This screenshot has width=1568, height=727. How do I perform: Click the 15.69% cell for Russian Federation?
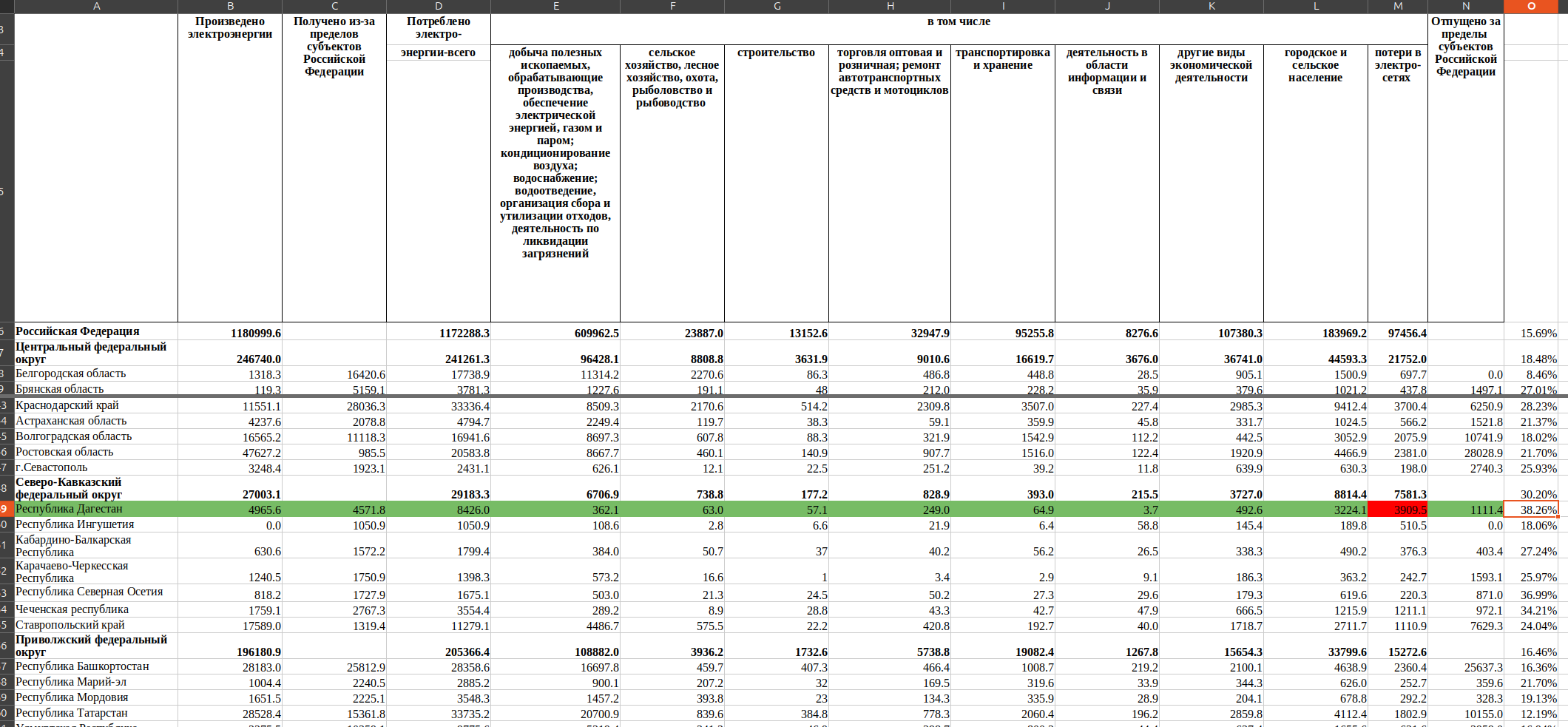click(x=1531, y=333)
